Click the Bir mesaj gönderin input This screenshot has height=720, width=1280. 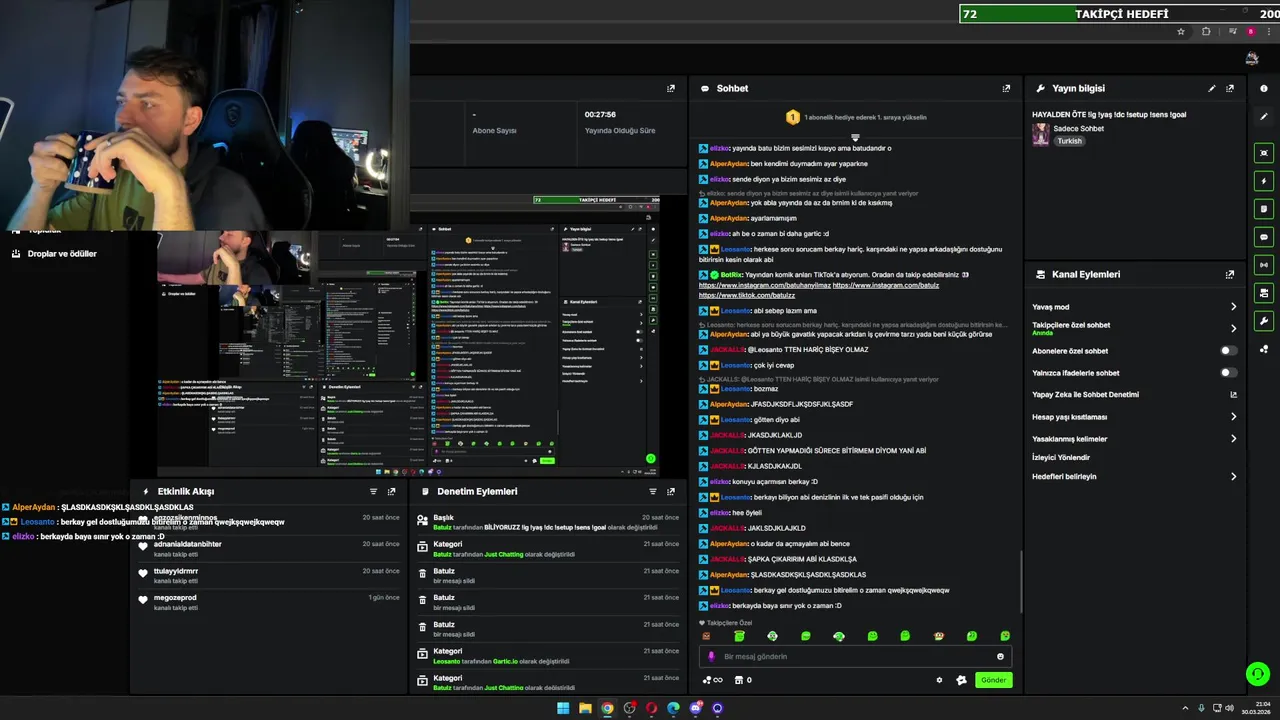[855, 657]
